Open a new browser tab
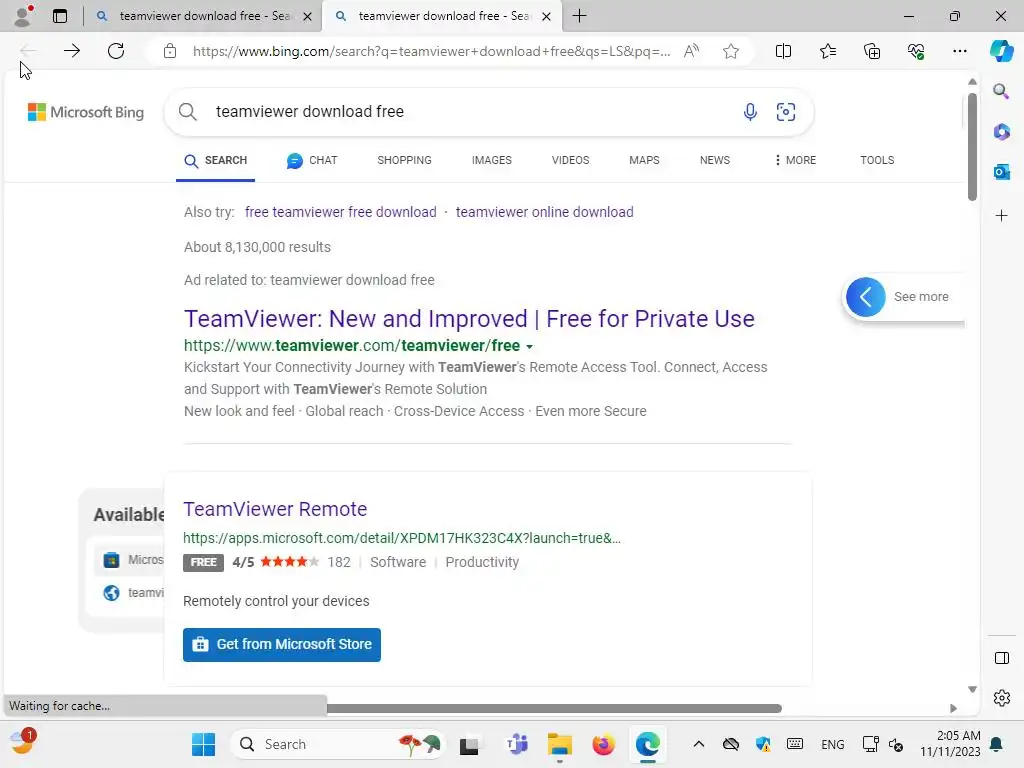Screen dimensions: 1024x768 pos(579,16)
